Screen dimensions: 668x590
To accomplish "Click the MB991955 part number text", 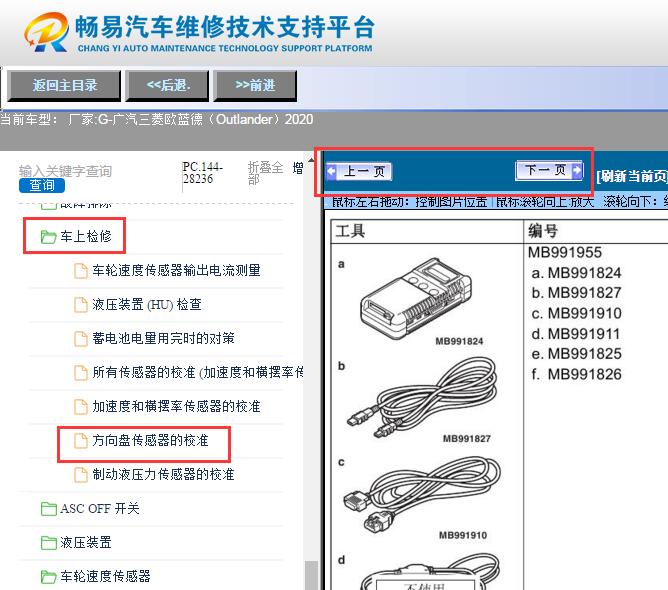I will click(565, 252).
